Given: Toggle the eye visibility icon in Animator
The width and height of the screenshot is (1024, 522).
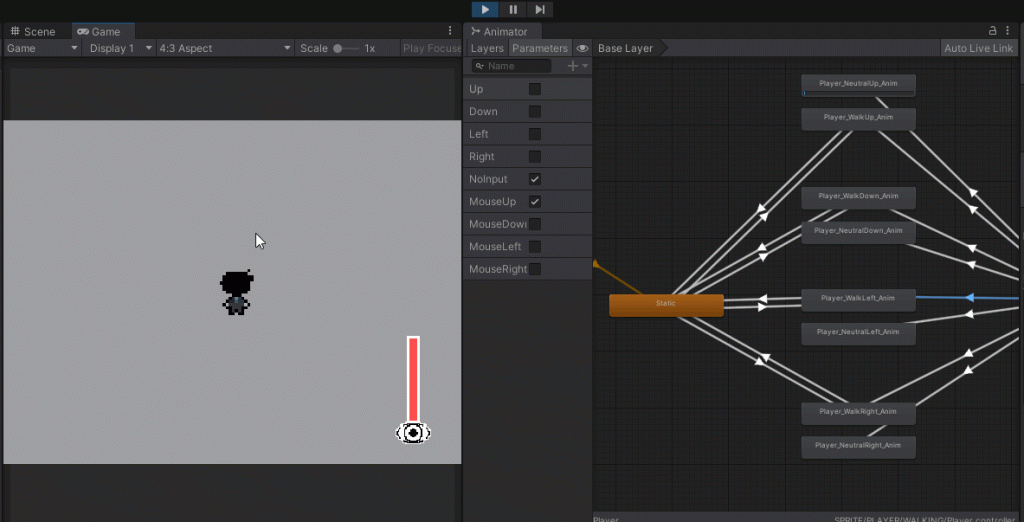Looking at the screenshot, I should click(583, 48).
